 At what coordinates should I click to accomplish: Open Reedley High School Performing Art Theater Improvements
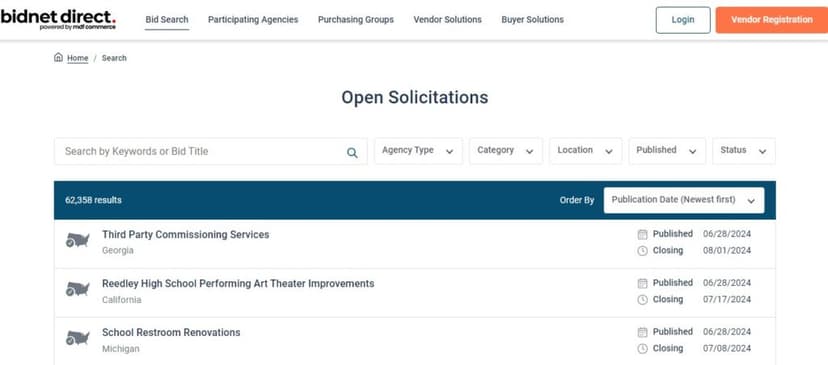point(238,284)
